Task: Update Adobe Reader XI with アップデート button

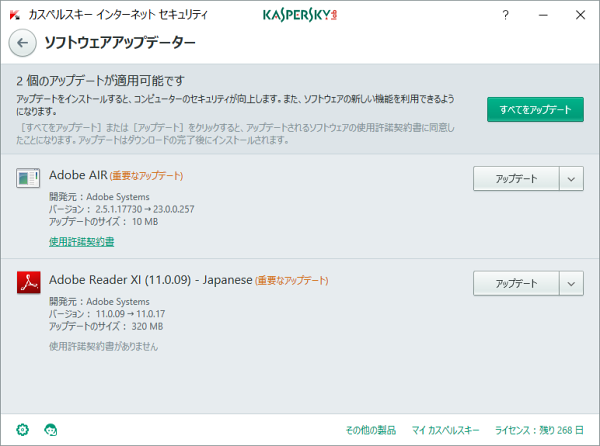Action: (516, 283)
